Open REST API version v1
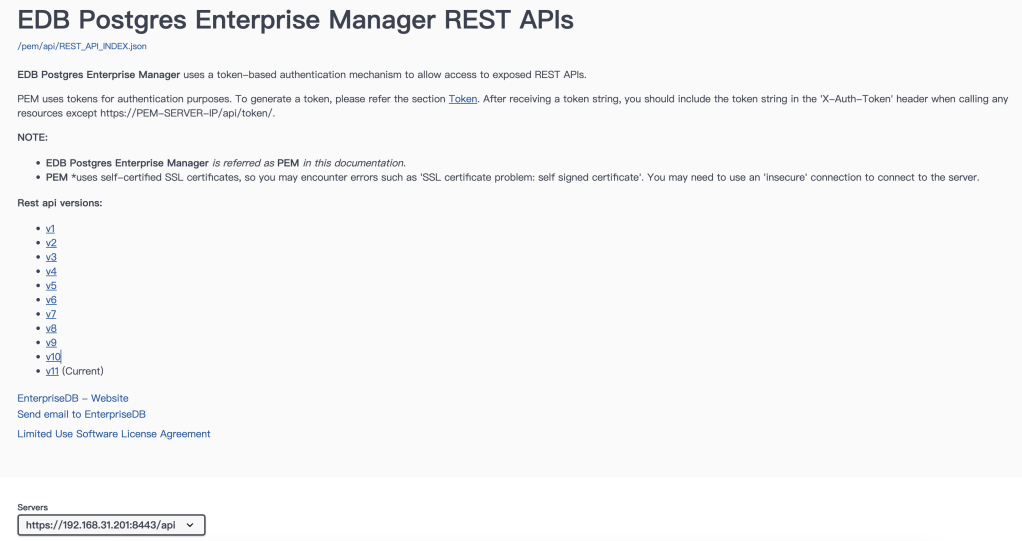Viewport: 1022px width, 541px height. (x=50, y=229)
